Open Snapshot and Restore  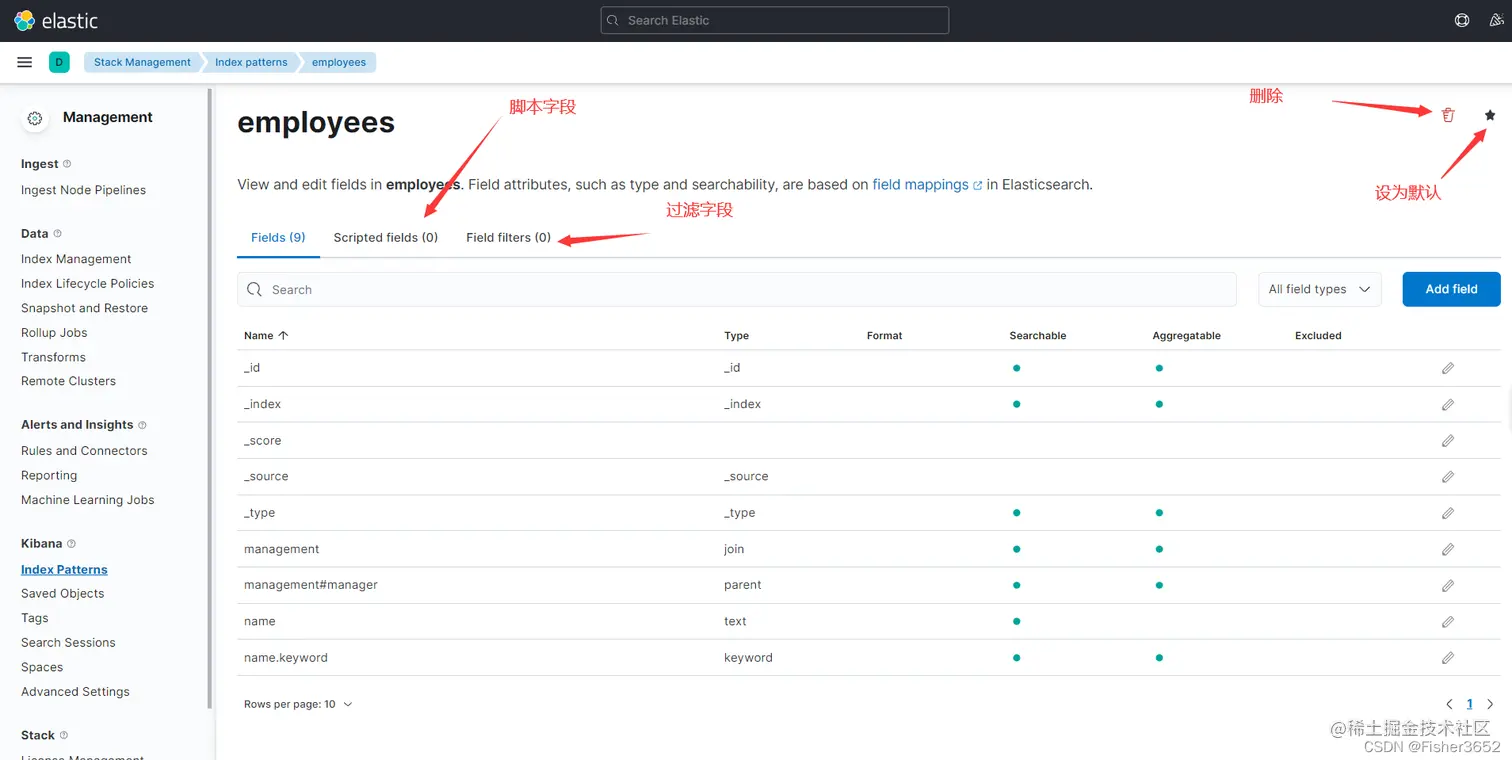84,308
